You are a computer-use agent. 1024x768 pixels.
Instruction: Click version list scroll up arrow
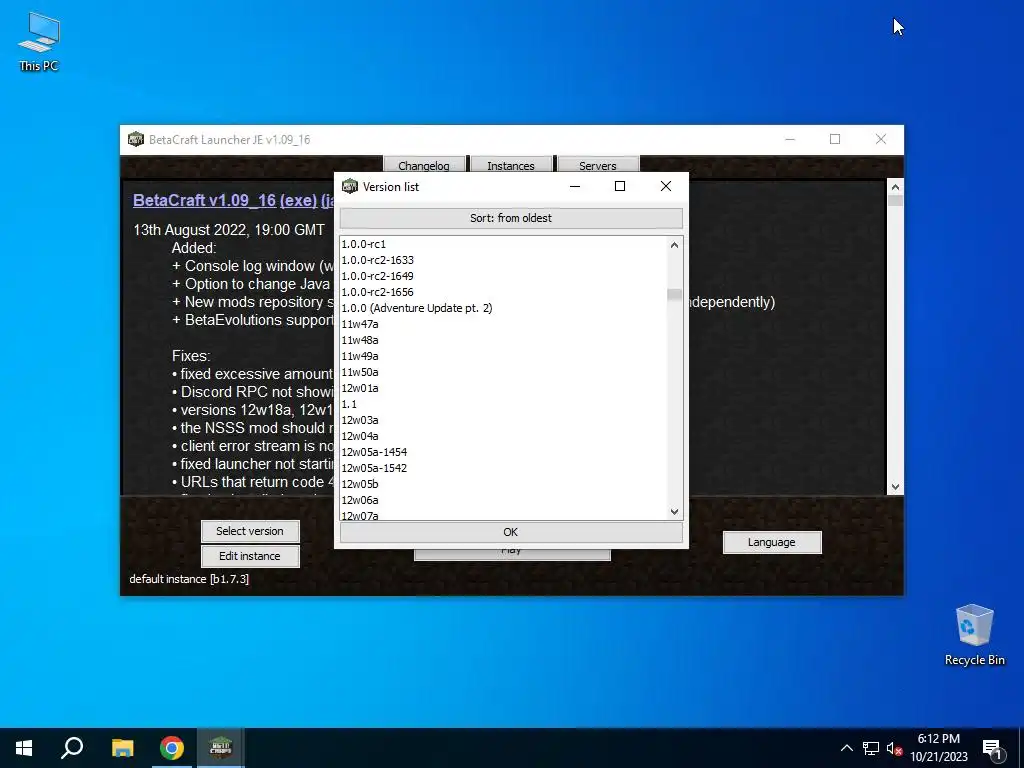[675, 245]
